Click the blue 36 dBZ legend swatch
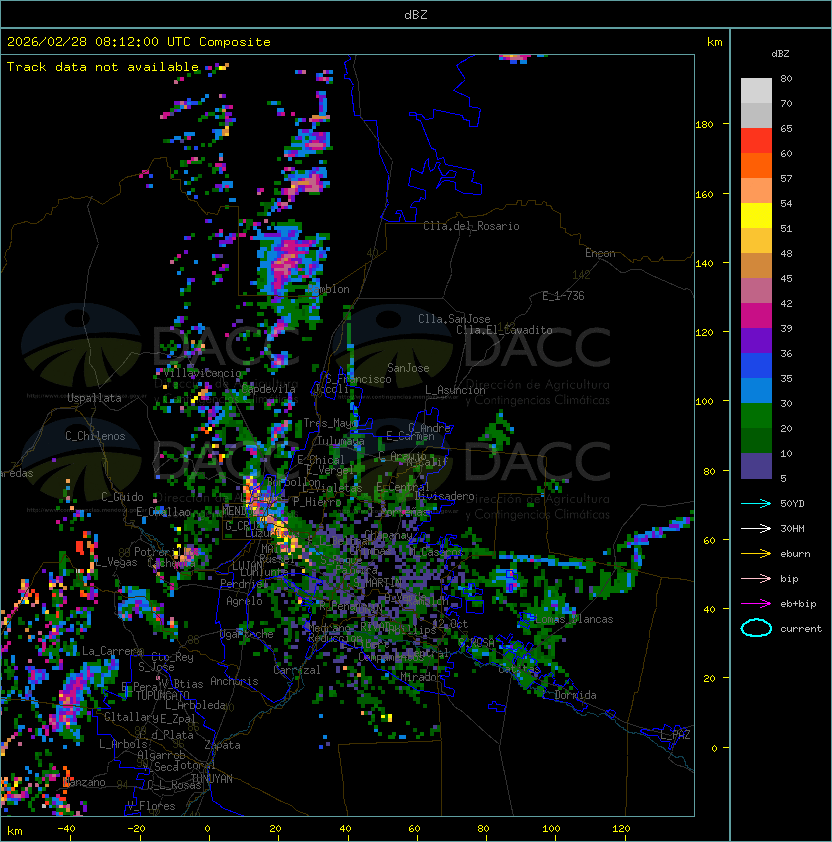 [756, 365]
